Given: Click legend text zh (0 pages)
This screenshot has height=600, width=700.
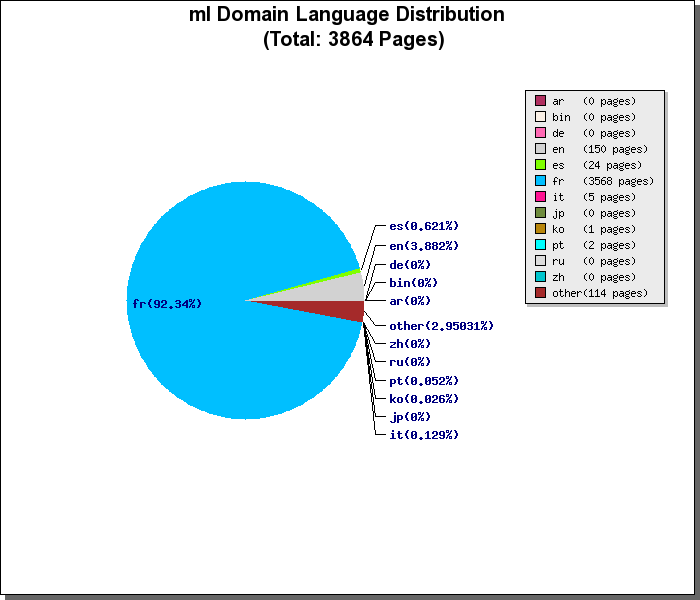Looking at the screenshot, I should [594, 278].
